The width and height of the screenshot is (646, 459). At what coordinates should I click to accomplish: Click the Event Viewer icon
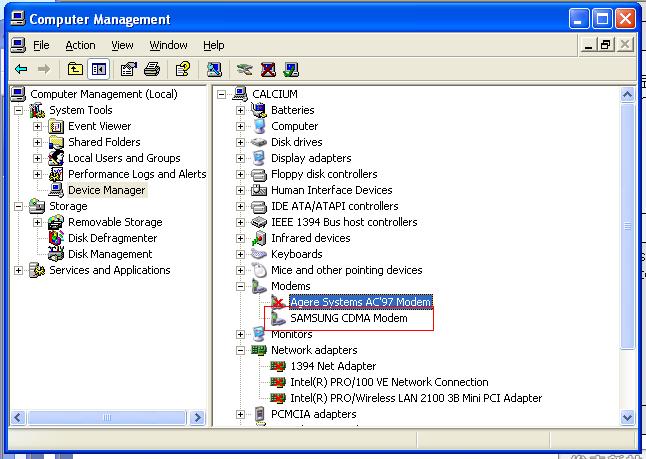(56, 126)
